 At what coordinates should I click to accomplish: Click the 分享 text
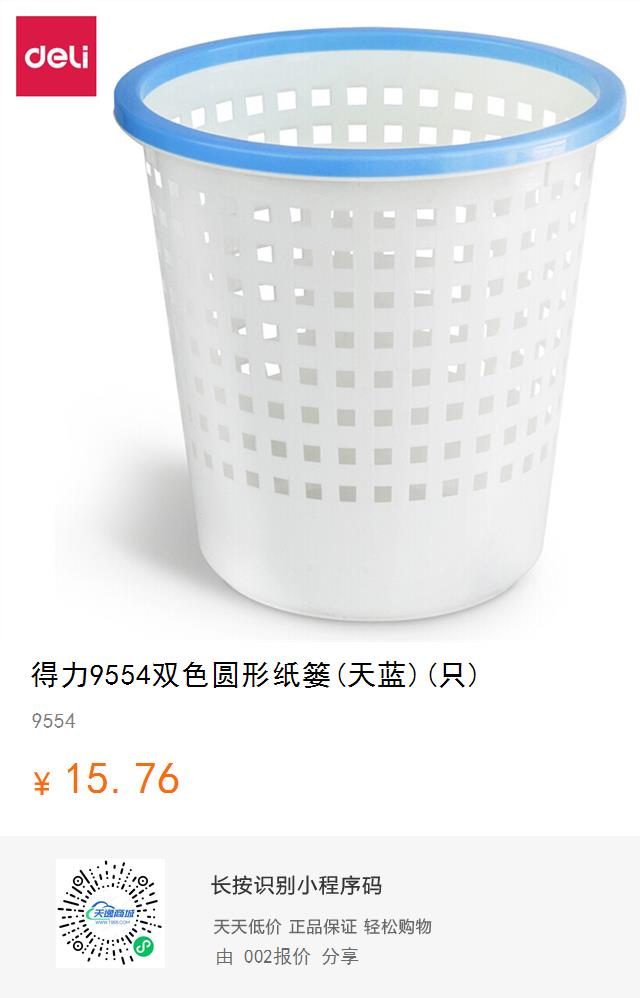[340, 956]
